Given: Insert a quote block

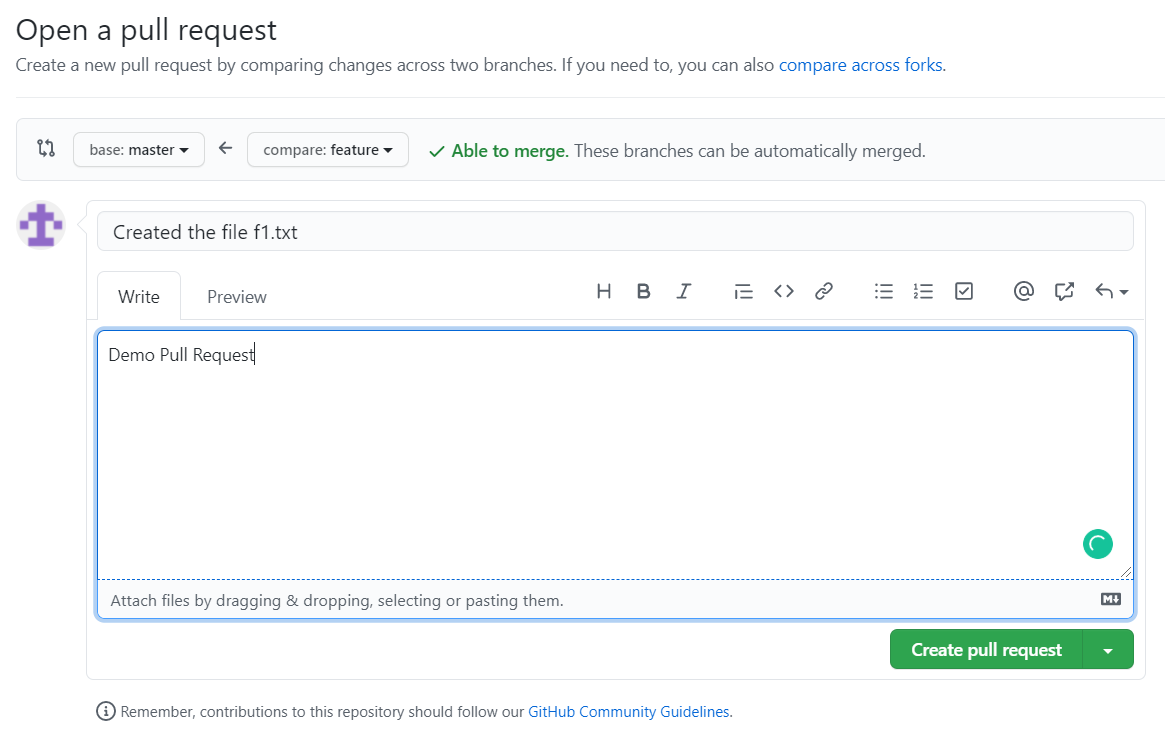Looking at the screenshot, I should tap(743, 291).
